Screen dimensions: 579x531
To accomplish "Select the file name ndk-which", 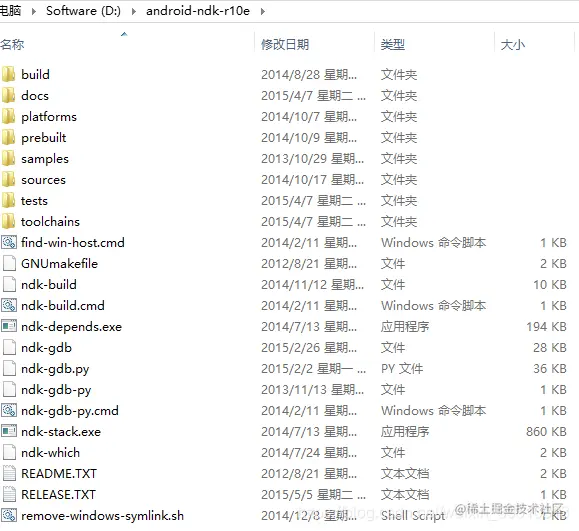I will [x=50, y=452].
